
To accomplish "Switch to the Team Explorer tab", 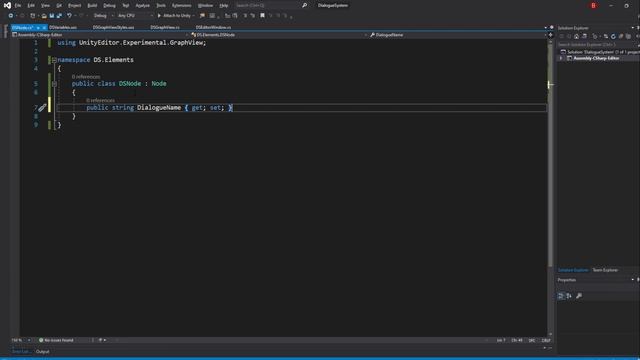I will [605, 270].
